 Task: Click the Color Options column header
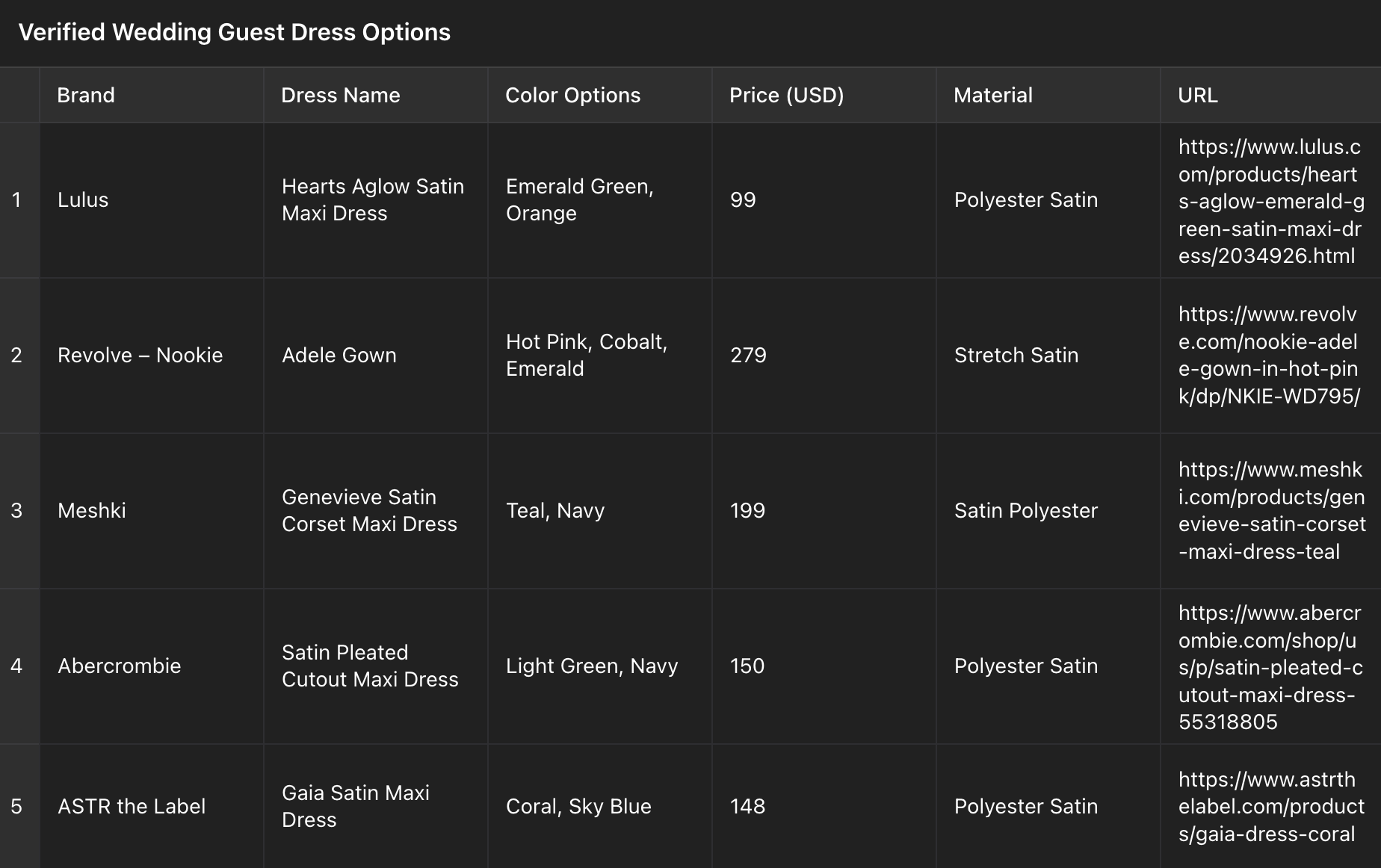[x=572, y=95]
